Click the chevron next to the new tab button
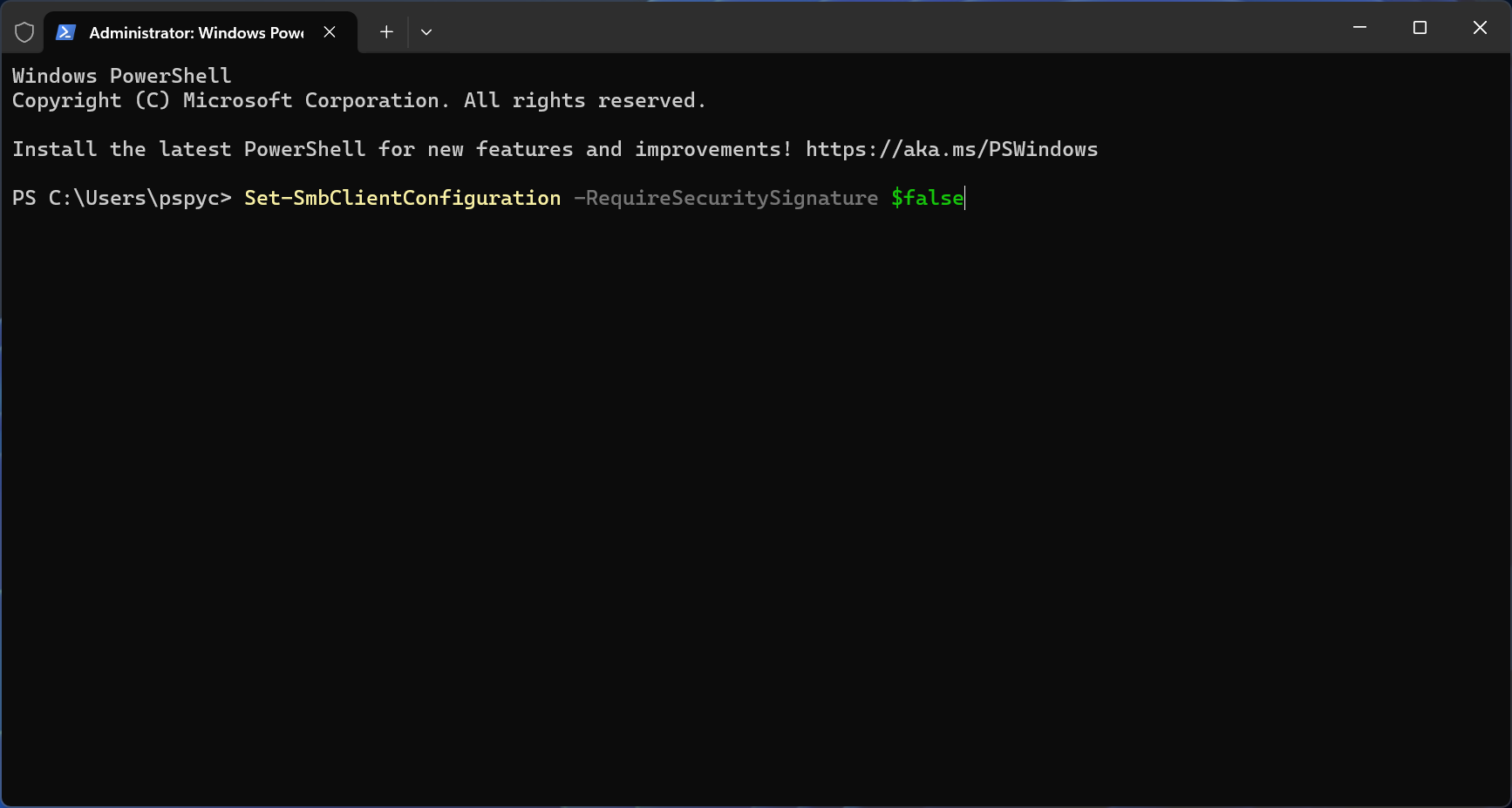 [426, 31]
